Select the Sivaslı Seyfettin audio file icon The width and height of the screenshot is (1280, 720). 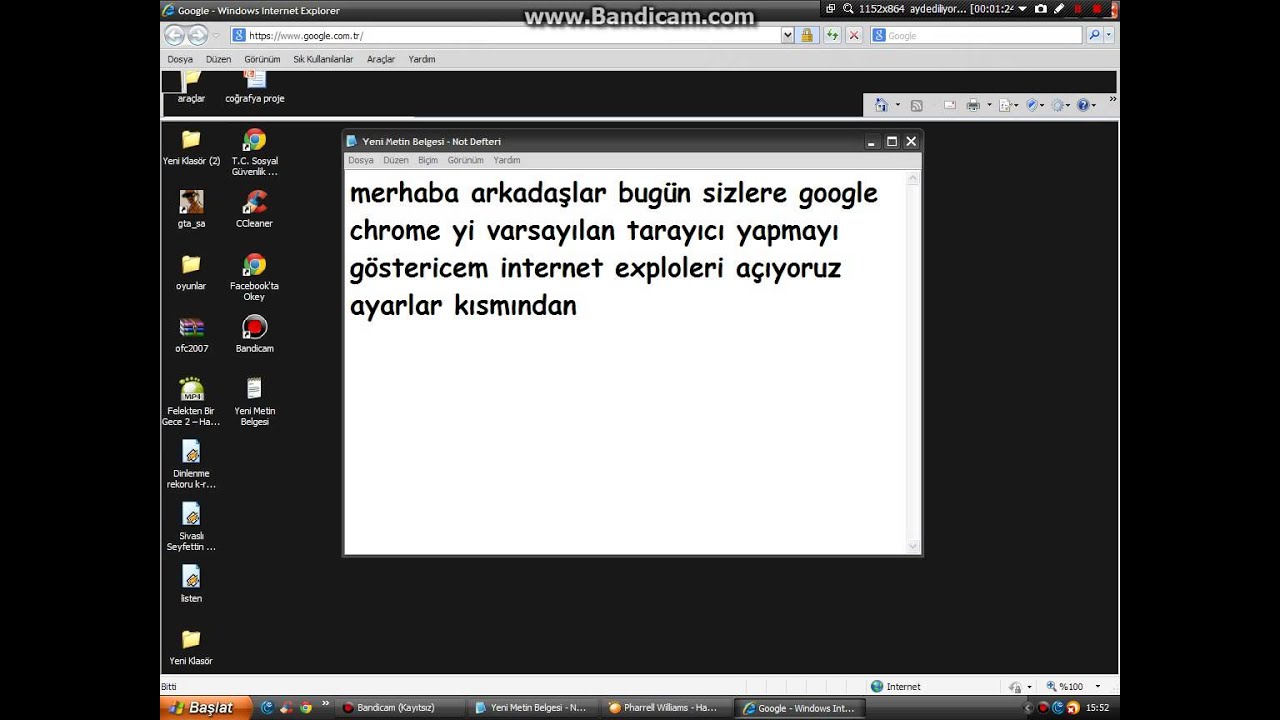click(191, 526)
